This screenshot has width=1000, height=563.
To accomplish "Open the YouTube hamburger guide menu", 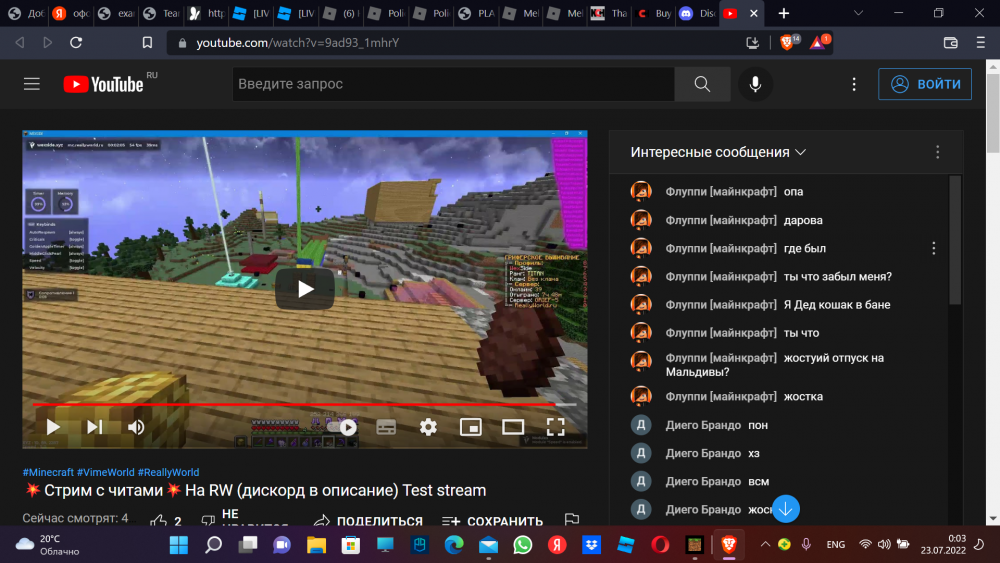I will pyautogui.click(x=32, y=84).
